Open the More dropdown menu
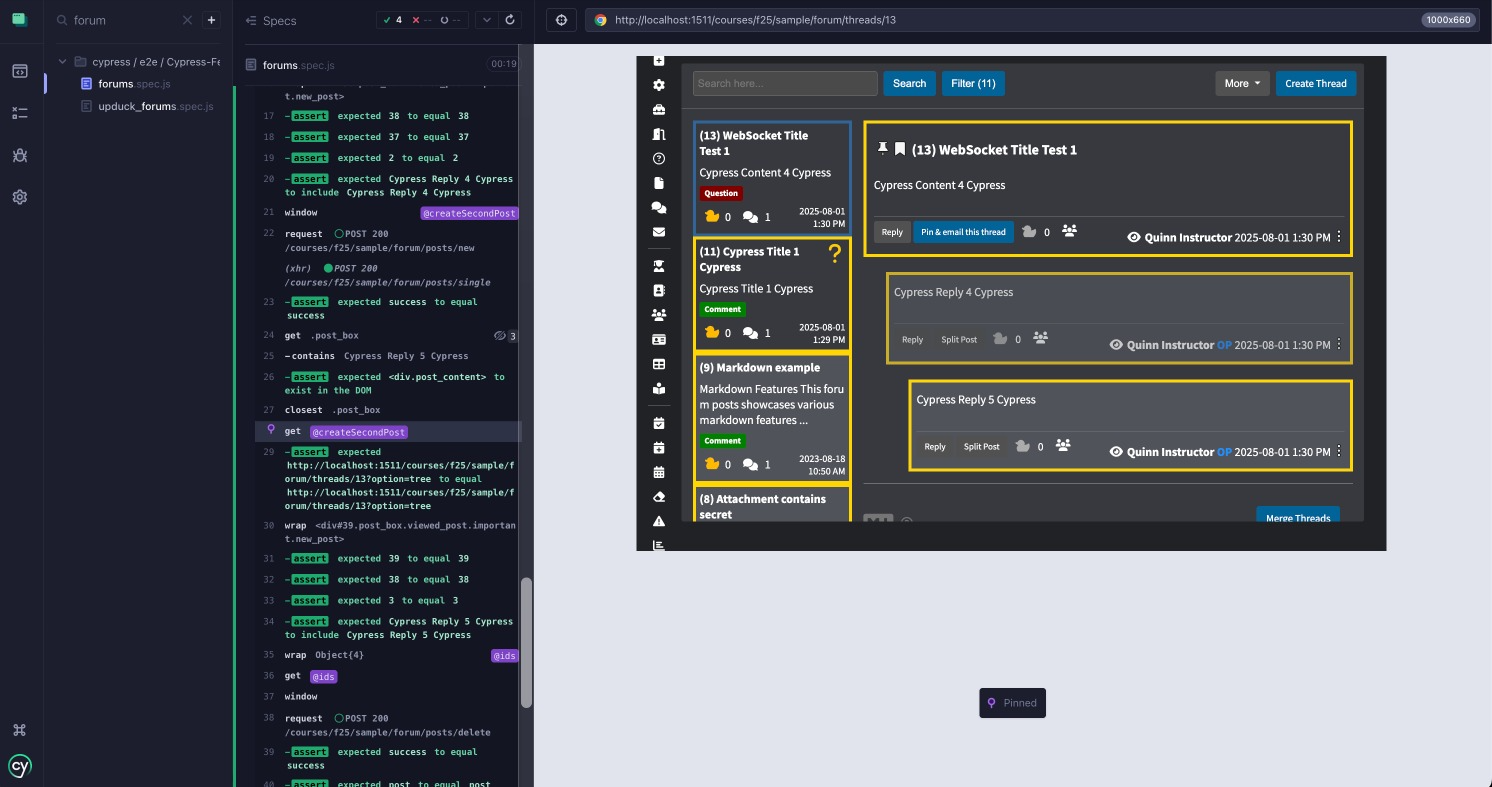Image resolution: width=1492 pixels, height=787 pixels. (1242, 83)
